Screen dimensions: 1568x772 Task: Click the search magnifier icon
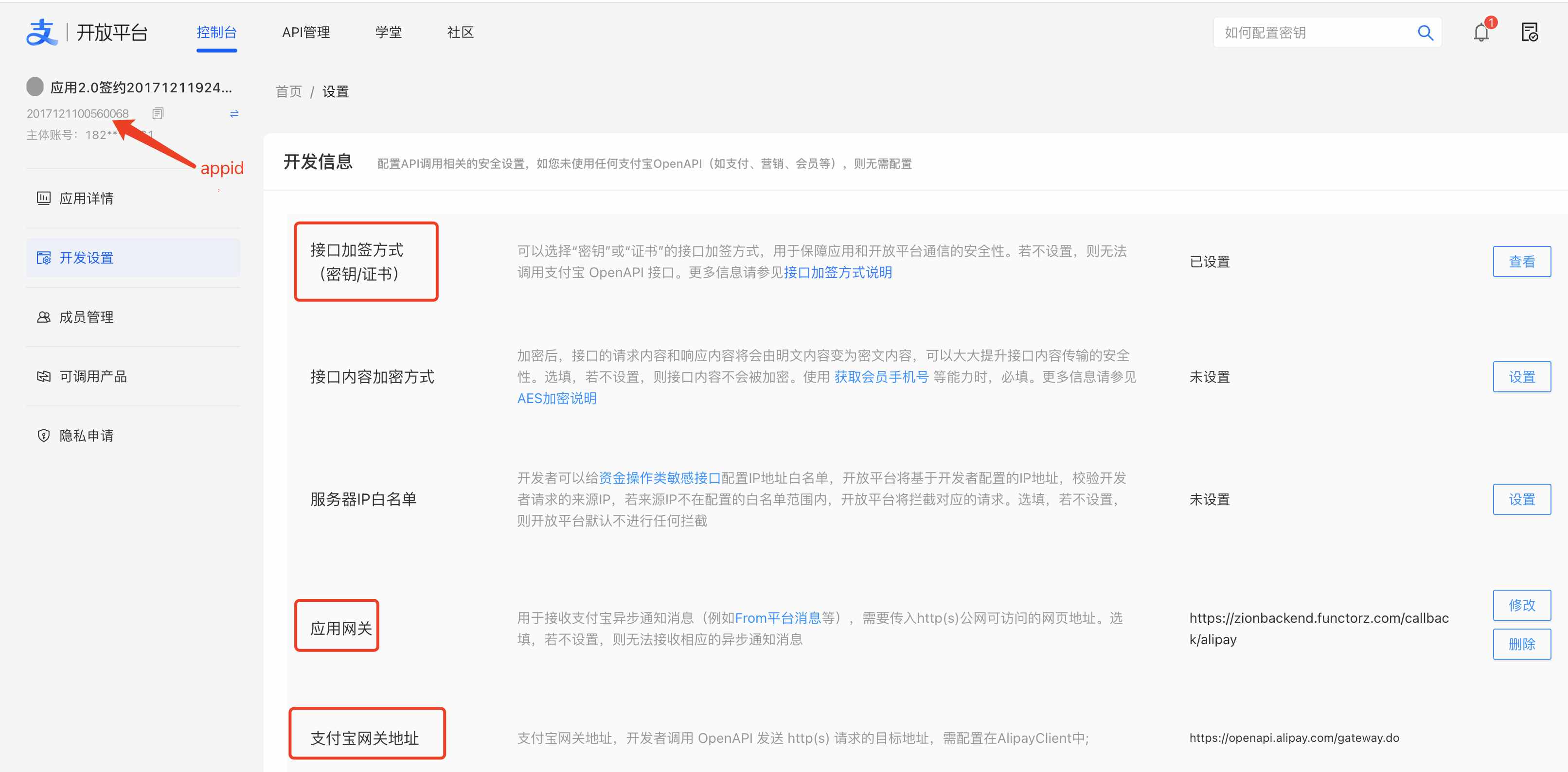[1425, 33]
